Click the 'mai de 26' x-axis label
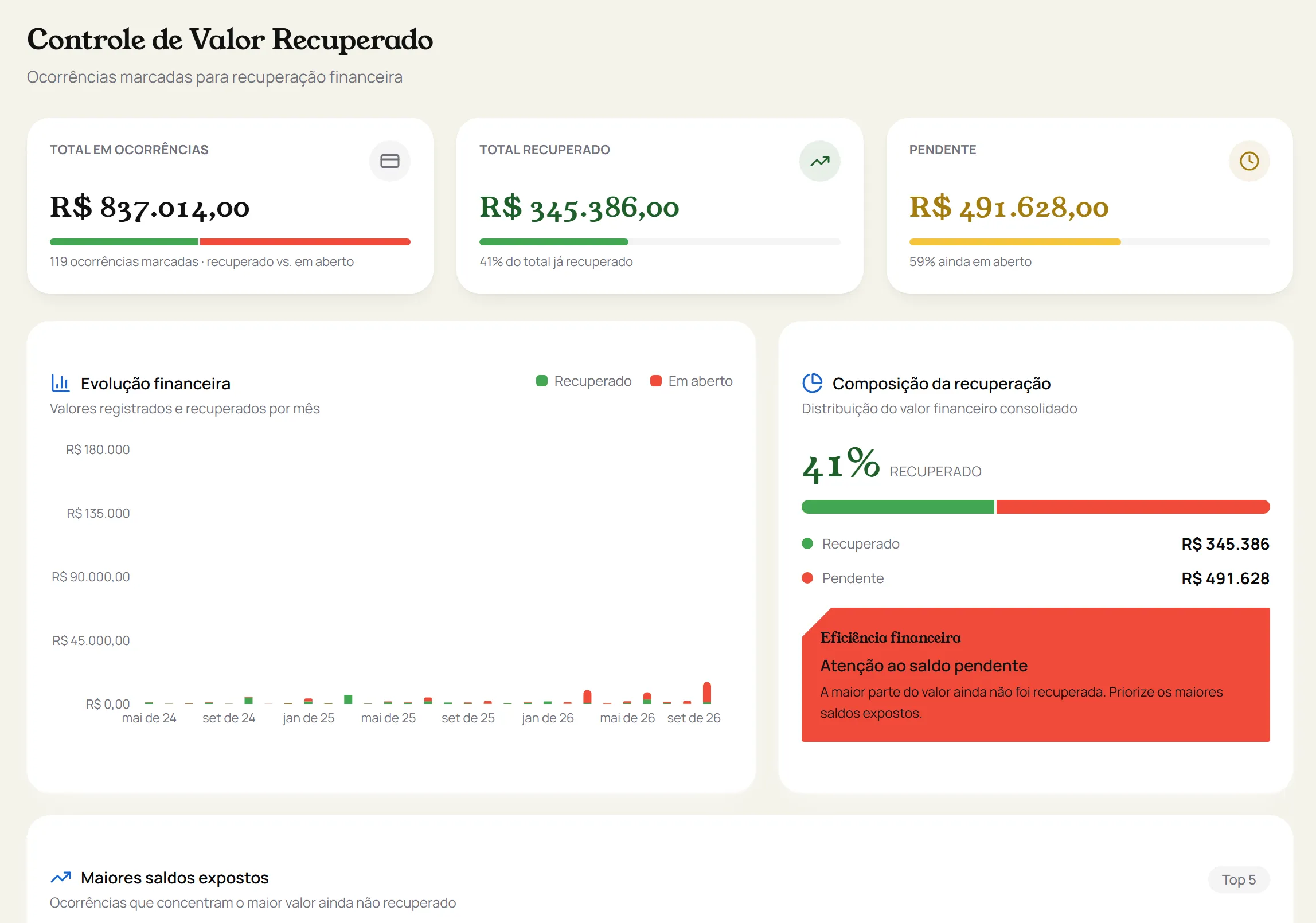 coord(627,718)
